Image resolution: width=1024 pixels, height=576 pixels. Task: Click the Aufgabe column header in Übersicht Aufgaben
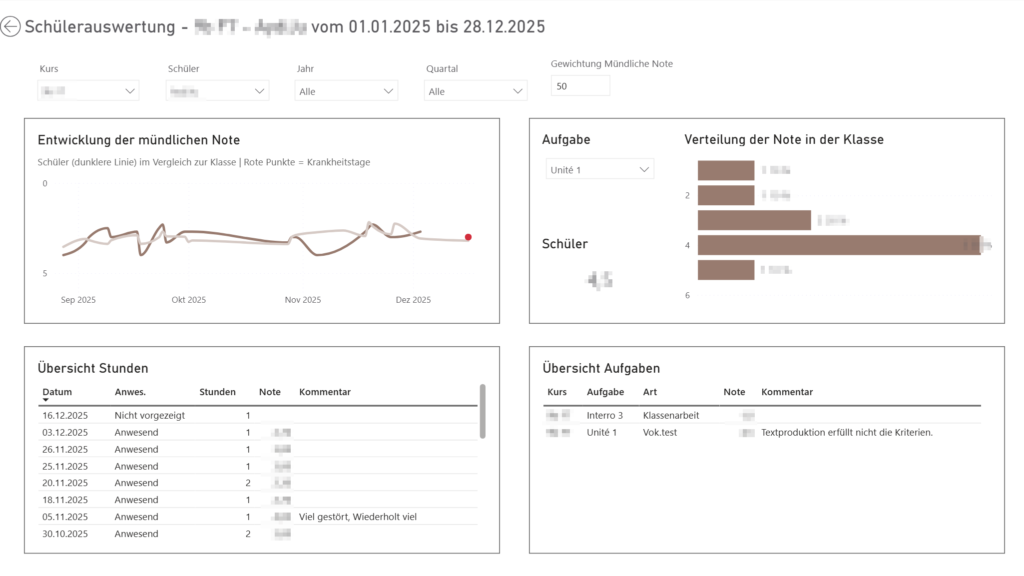click(605, 392)
